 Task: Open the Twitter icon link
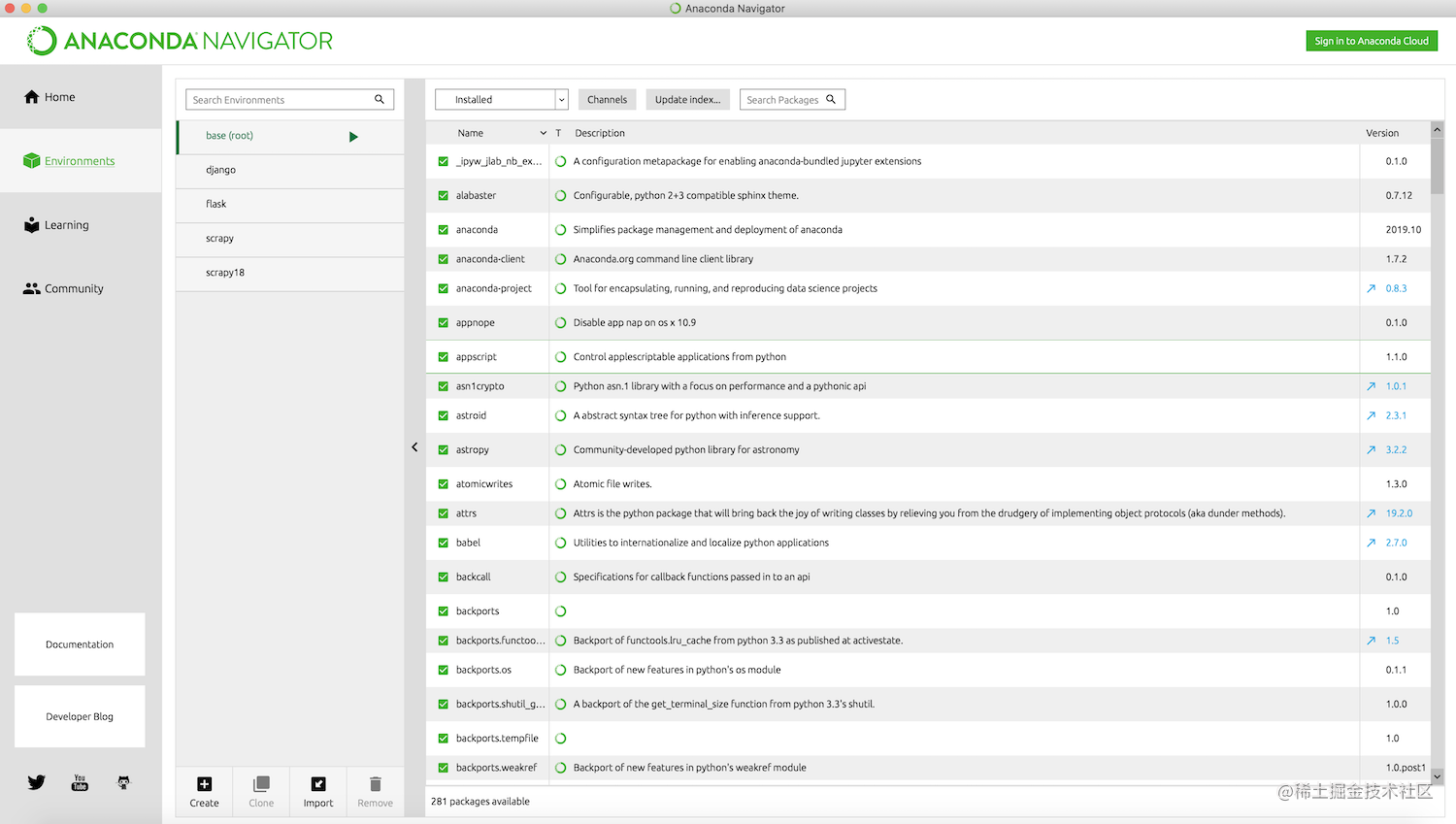coord(37,782)
